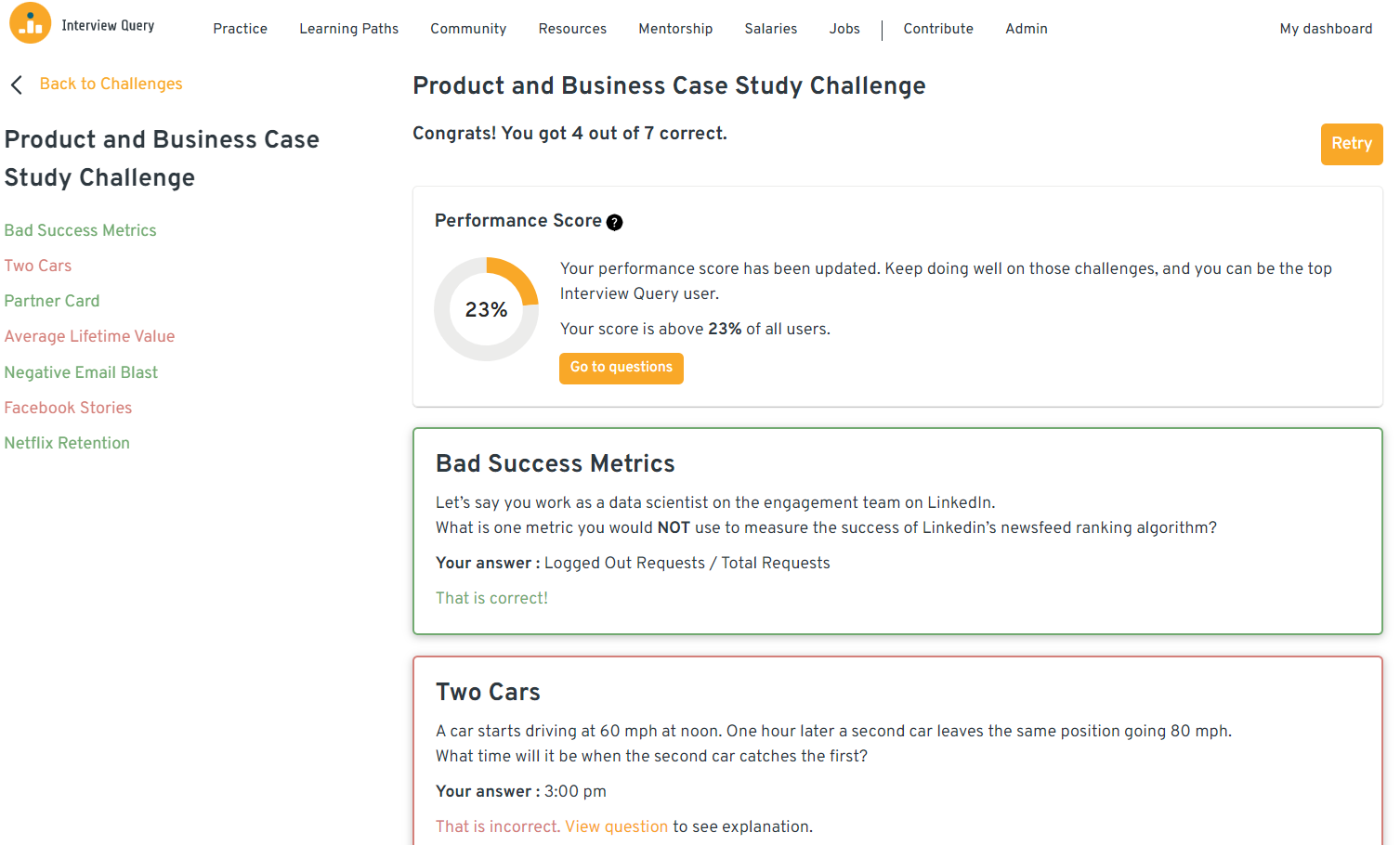Select Netflix Retention in the sidebar
1400x845 pixels.
(67, 443)
